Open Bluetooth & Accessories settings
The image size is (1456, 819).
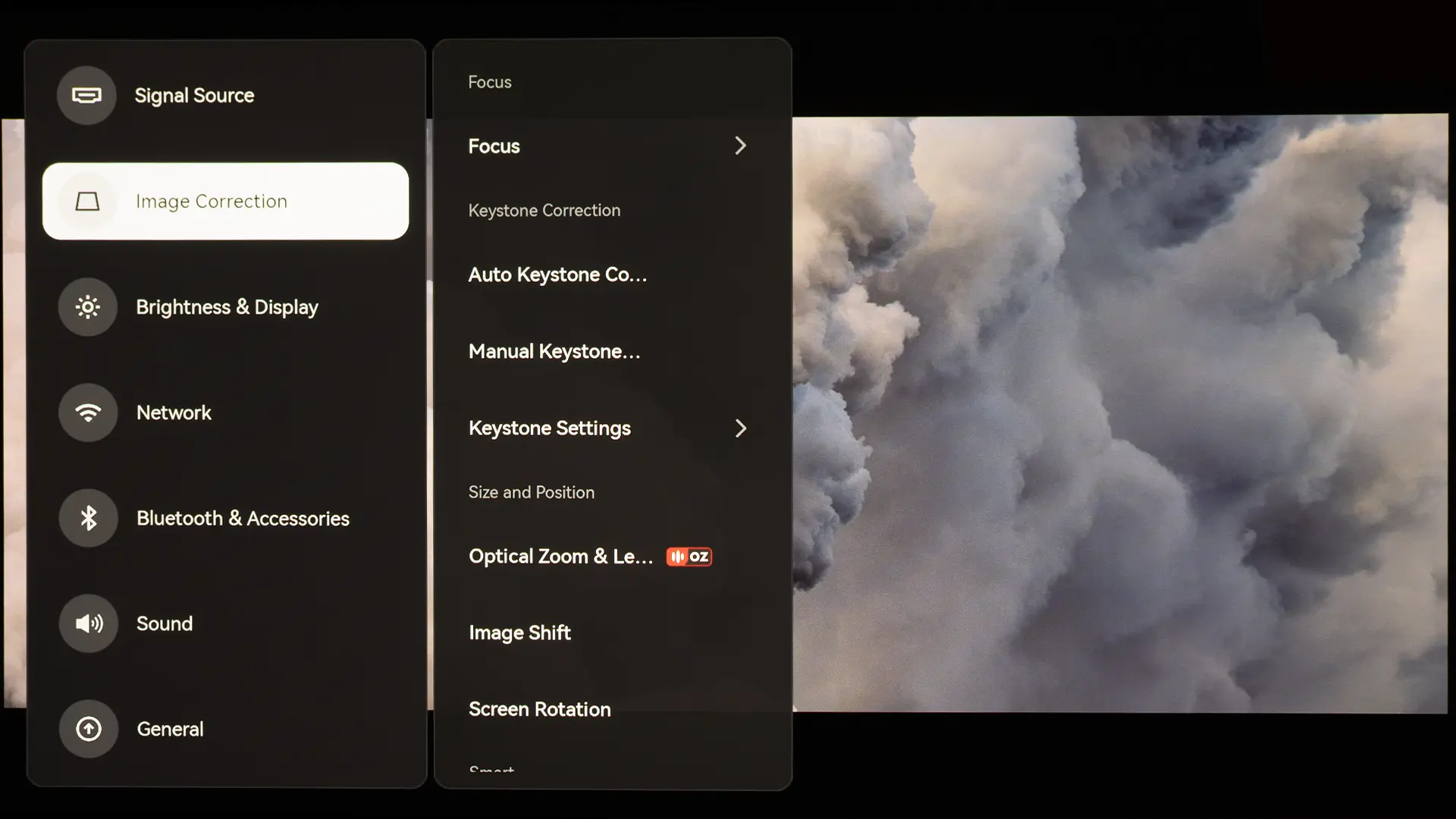pos(225,518)
